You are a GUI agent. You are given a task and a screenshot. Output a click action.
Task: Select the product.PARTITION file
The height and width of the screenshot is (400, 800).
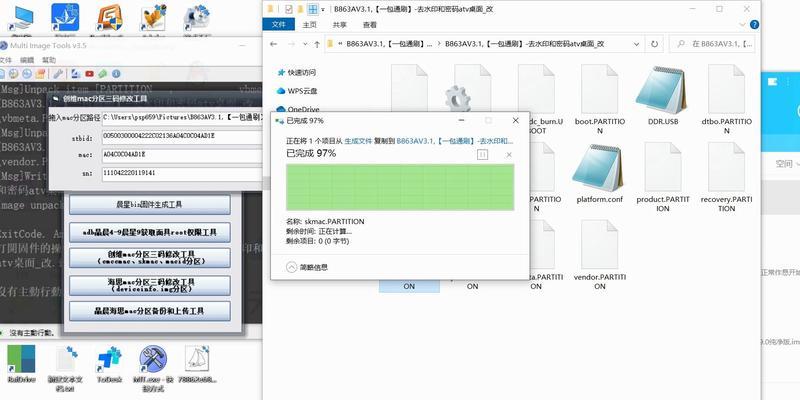[x=663, y=178]
